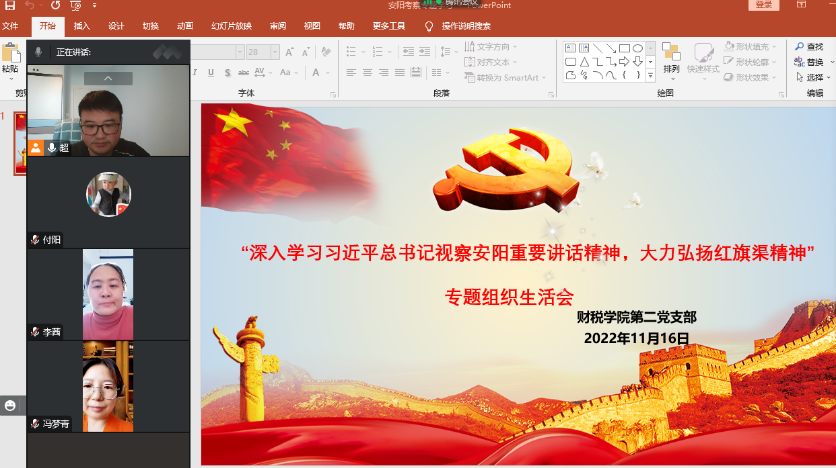Toggle strikethrough text formatting

242,71
